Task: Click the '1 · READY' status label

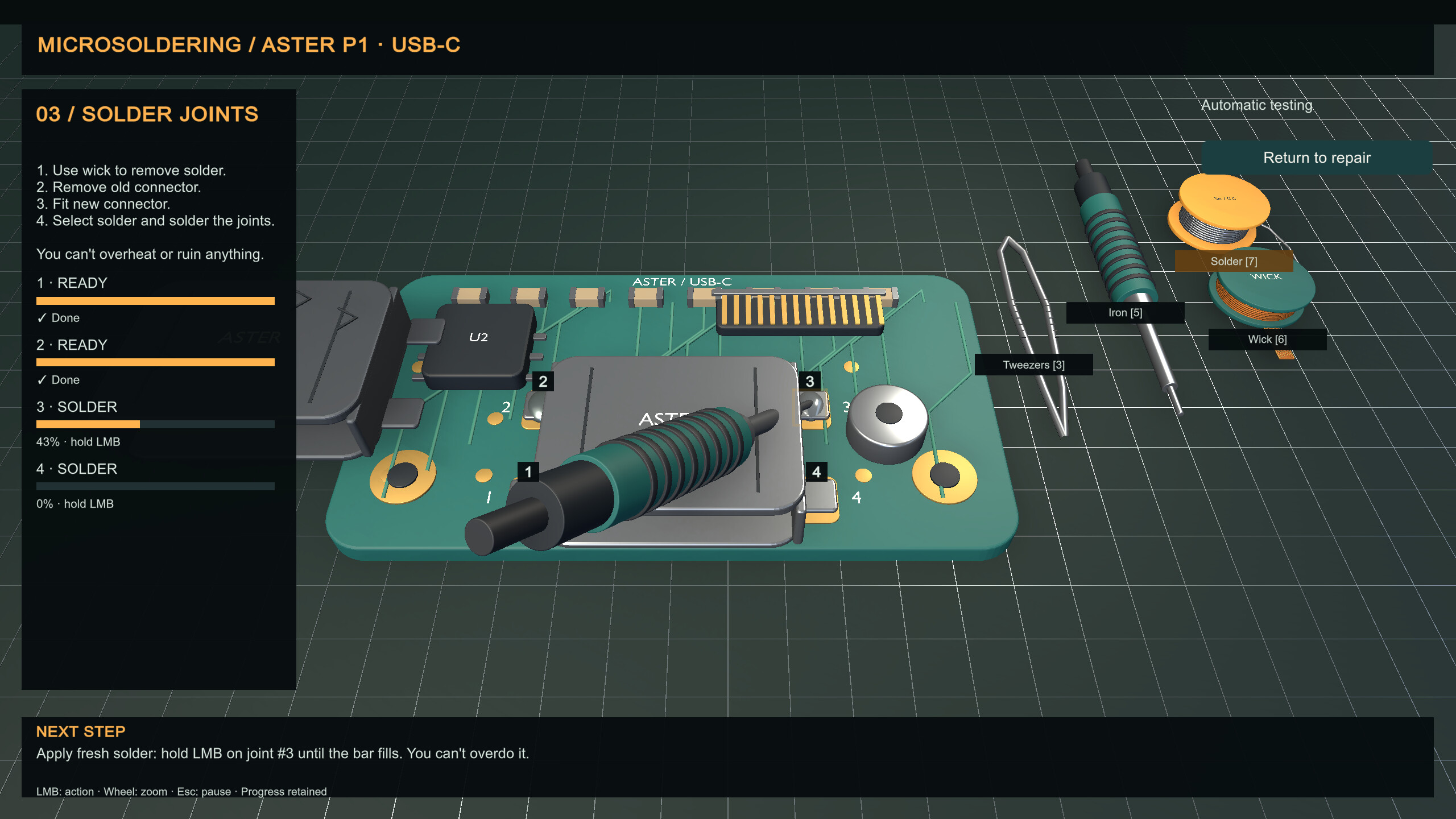Action: coord(72,283)
